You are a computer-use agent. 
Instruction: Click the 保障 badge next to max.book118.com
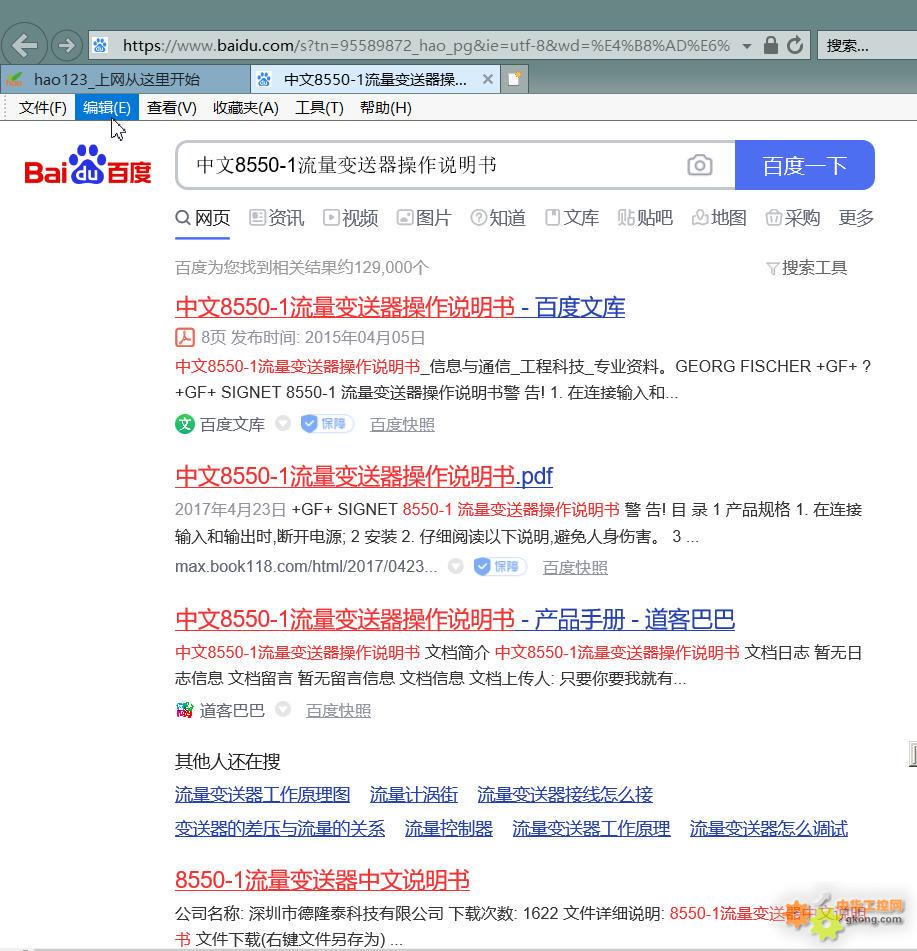pos(500,566)
